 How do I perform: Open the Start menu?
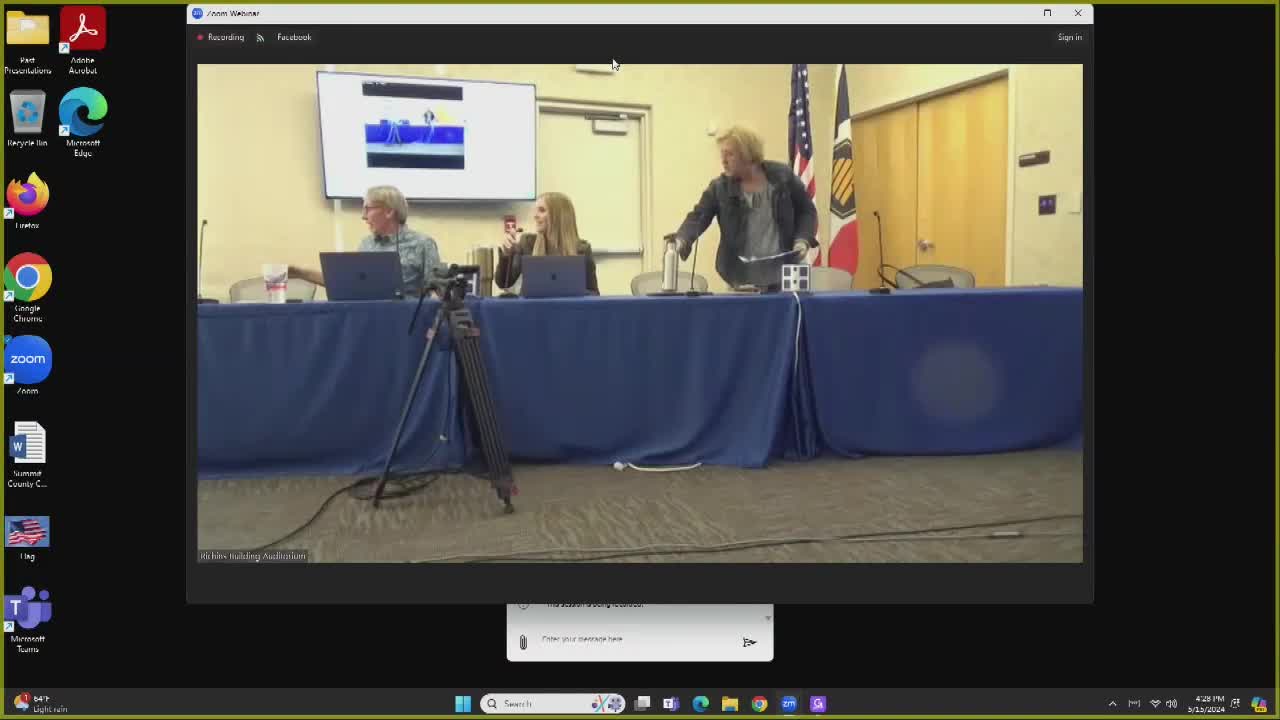462,703
